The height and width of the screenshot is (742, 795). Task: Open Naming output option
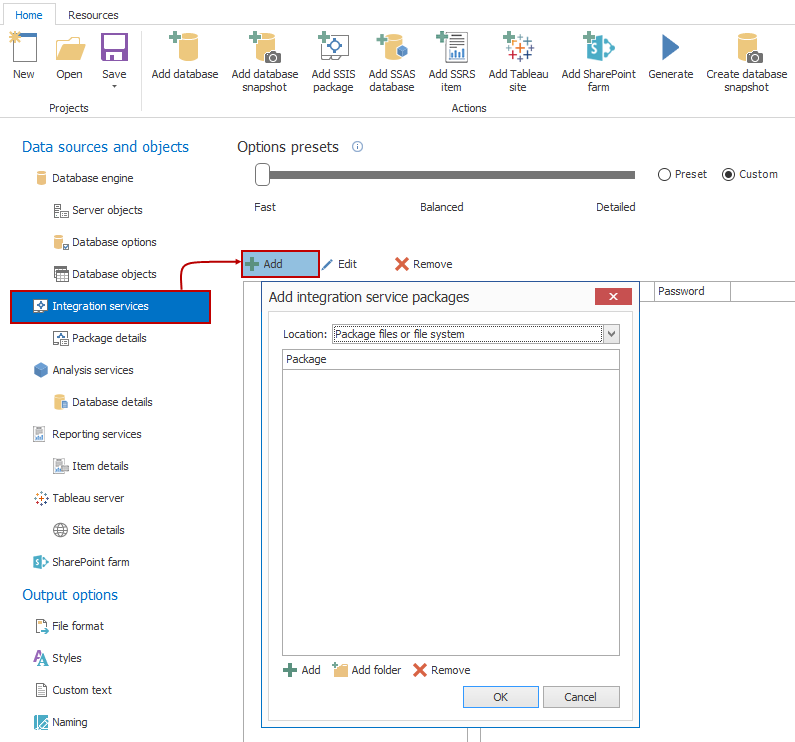click(60, 722)
